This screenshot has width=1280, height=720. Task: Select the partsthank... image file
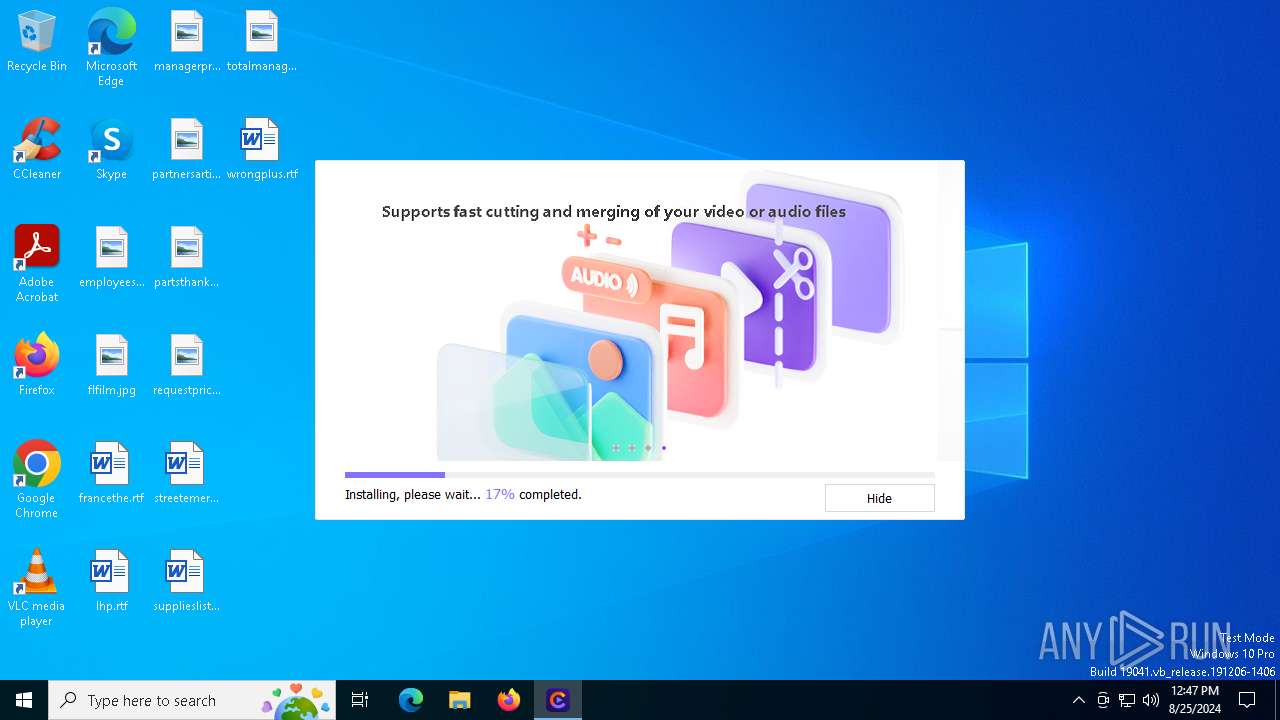(187, 258)
